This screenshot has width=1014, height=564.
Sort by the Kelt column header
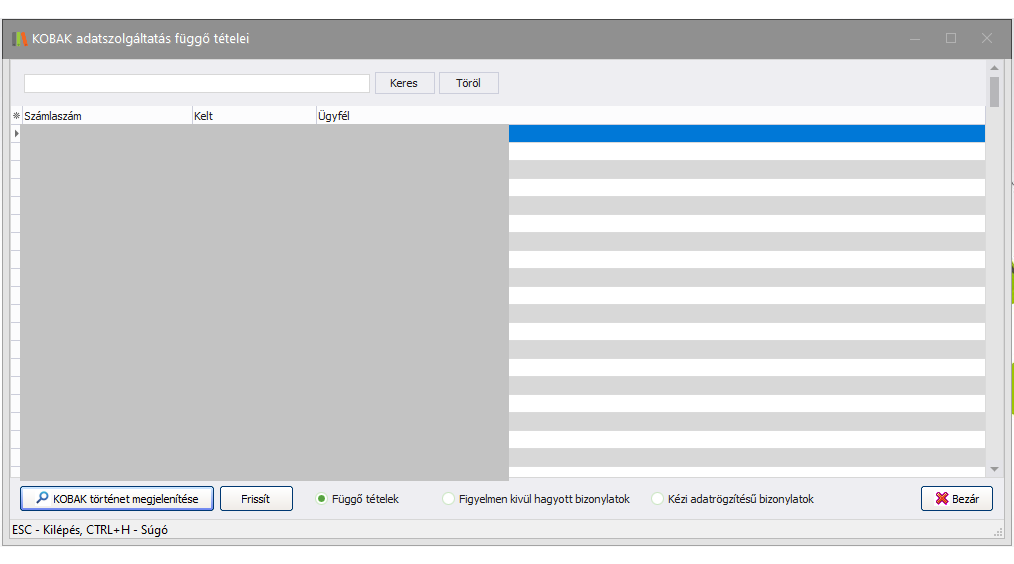coord(253,116)
